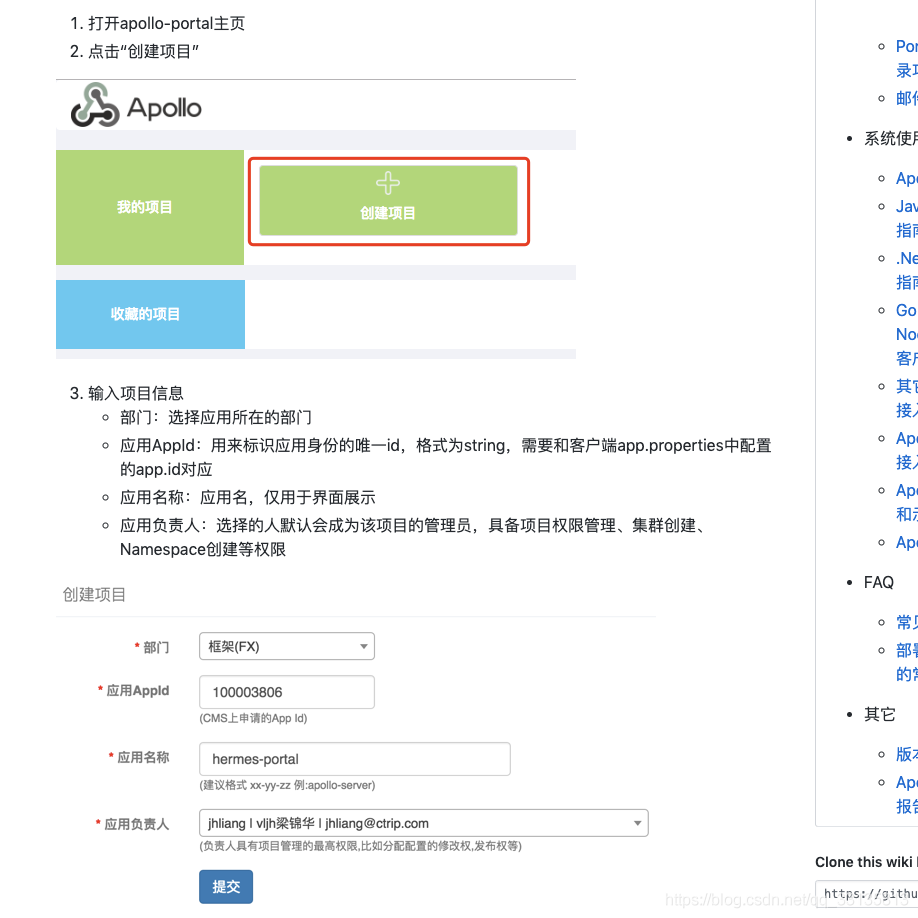Click the blue 收藏的项目 panel
The width and height of the screenshot is (918, 918).
pyautogui.click(x=149, y=314)
